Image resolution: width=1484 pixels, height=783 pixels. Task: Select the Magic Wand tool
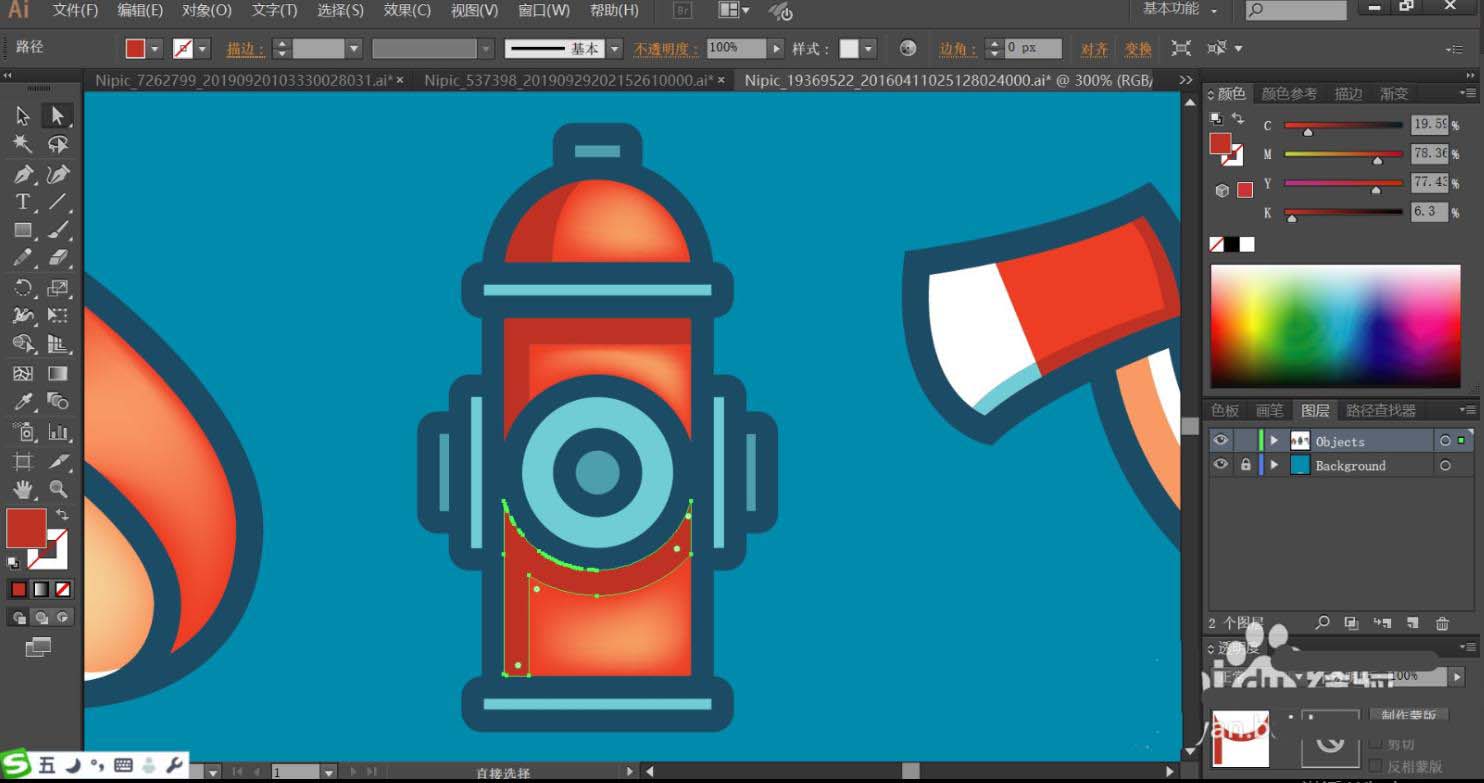tap(22, 145)
